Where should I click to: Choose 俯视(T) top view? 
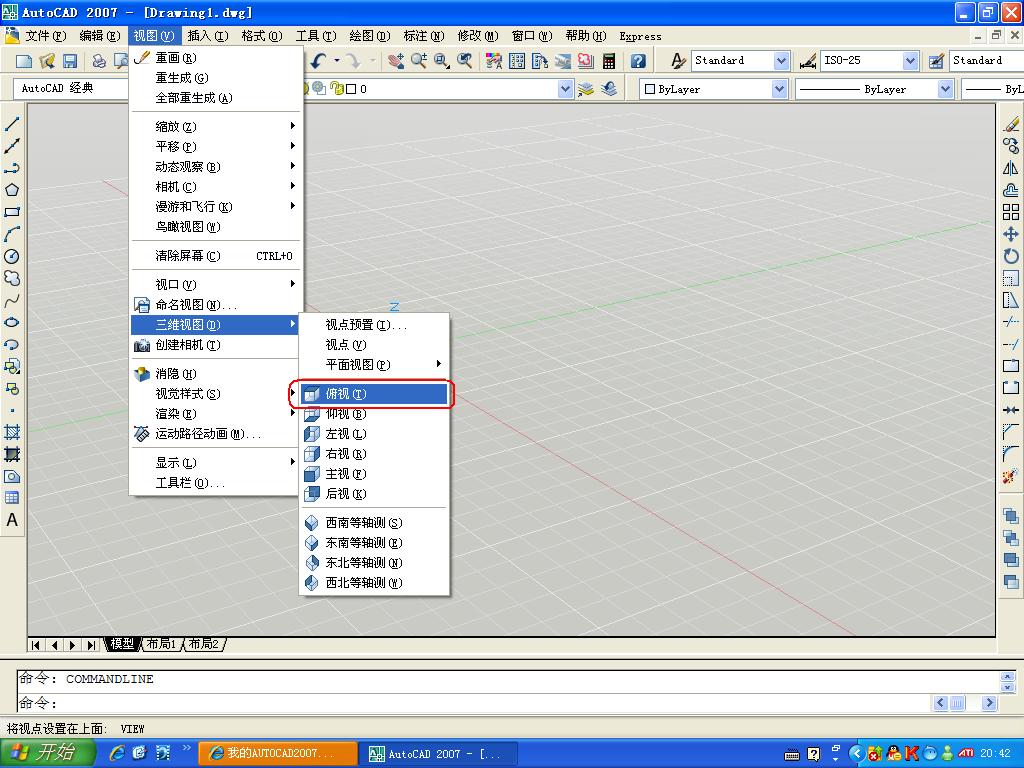point(374,394)
